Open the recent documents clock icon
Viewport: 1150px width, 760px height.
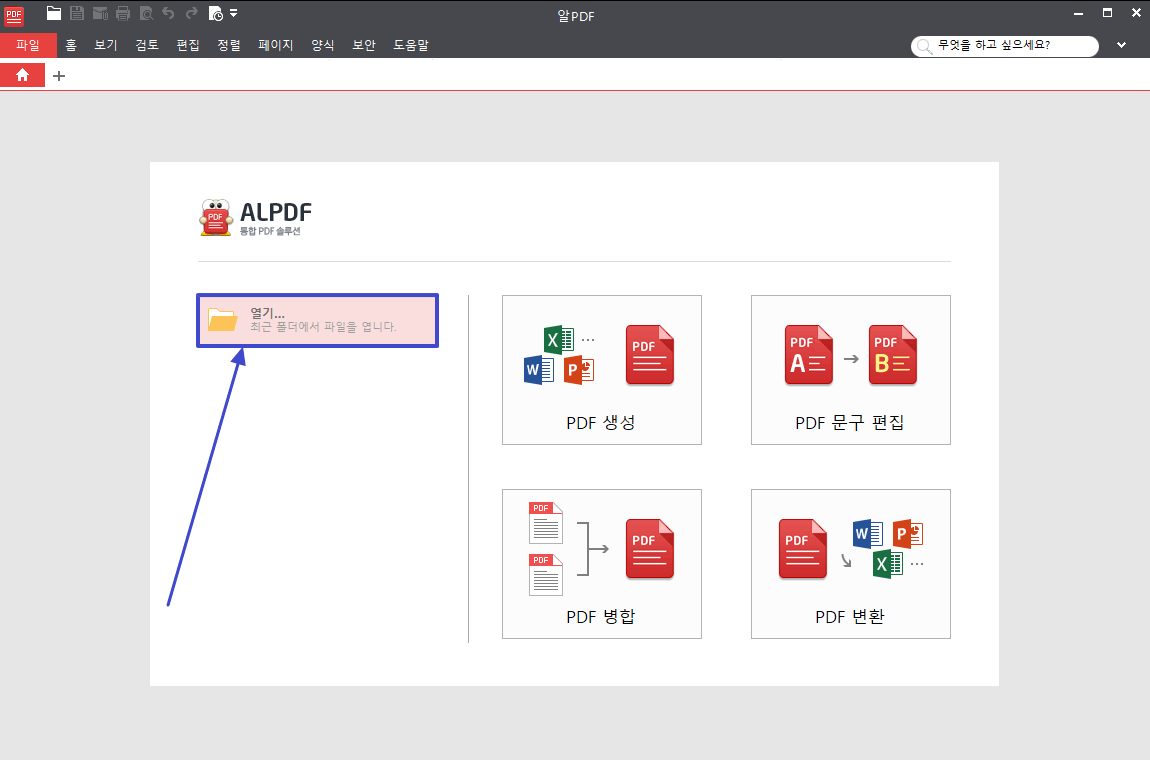point(216,13)
